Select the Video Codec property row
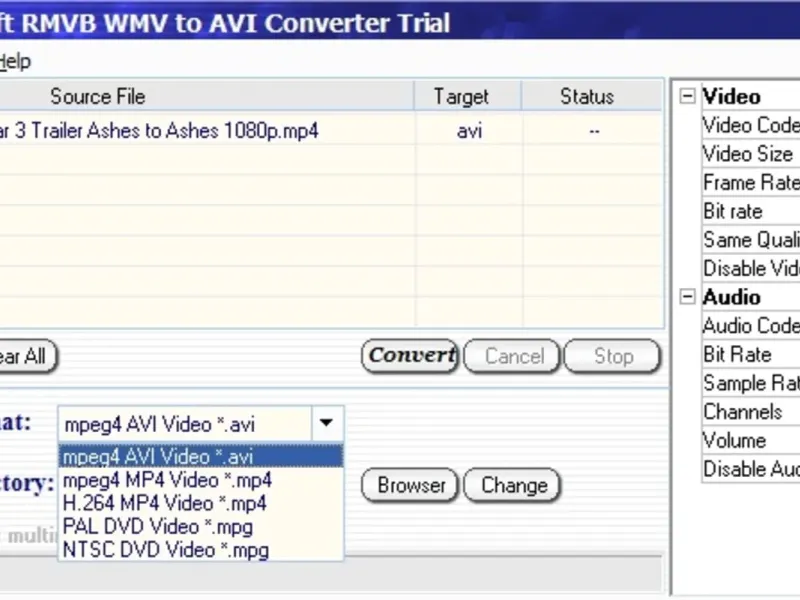800x600 pixels. [x=751, y=126]
